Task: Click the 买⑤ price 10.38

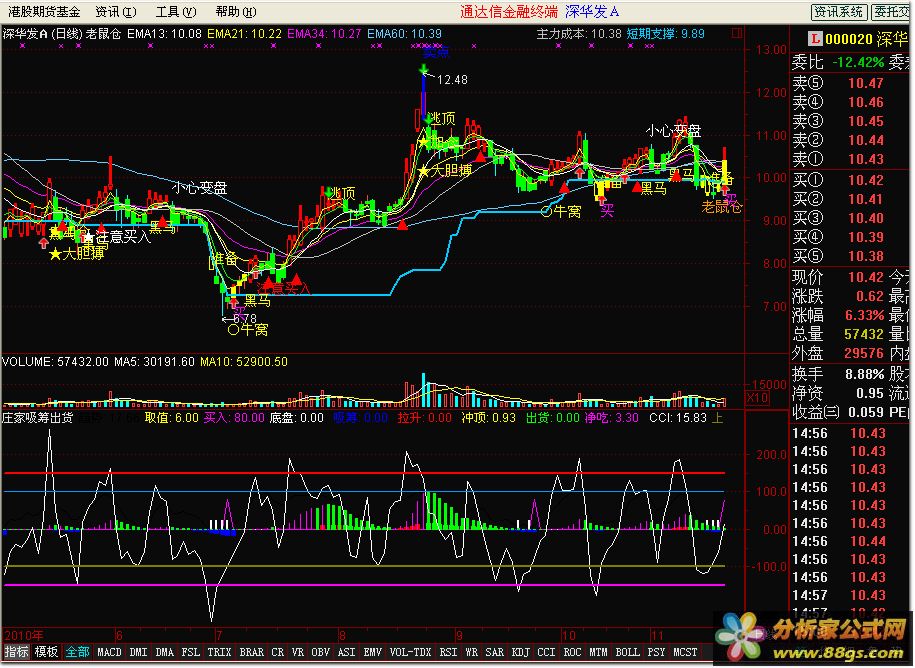Action: (x=865, y=256)
